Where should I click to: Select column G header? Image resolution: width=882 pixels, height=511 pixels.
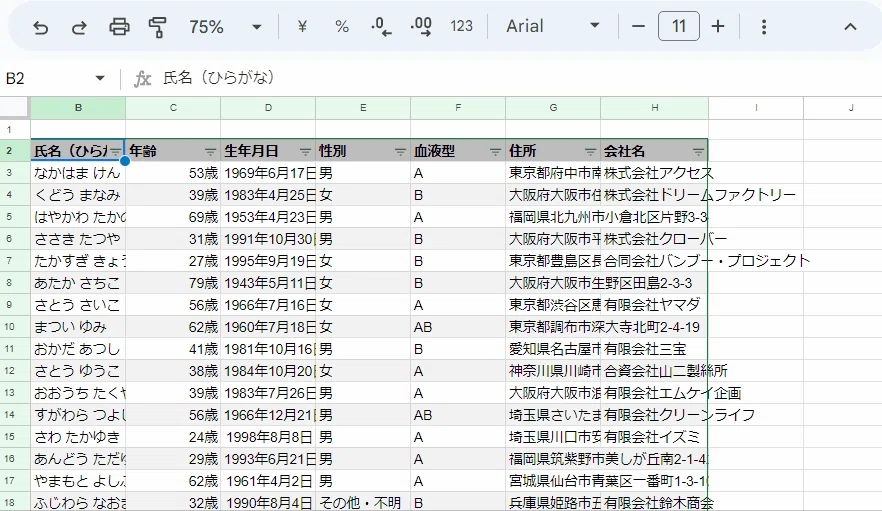click(553, 107)
